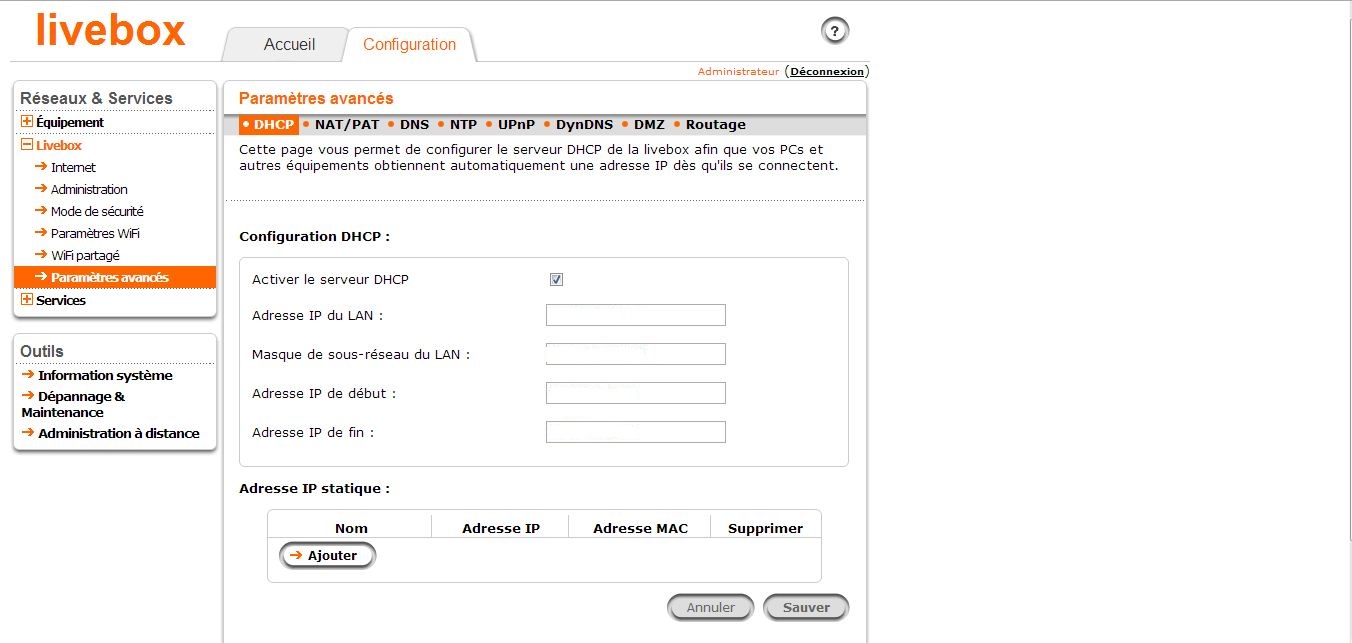Expand the Services tree node

point(27,300)
